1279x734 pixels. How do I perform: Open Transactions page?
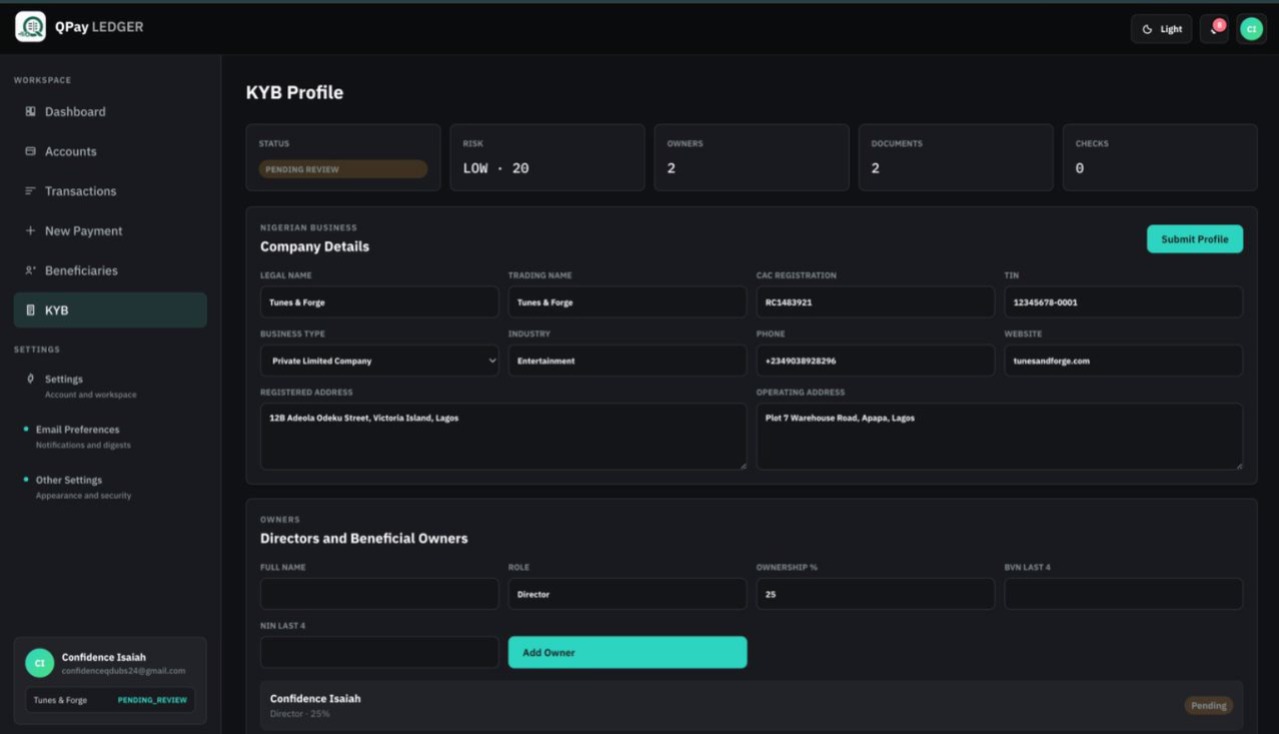(110, 191)
